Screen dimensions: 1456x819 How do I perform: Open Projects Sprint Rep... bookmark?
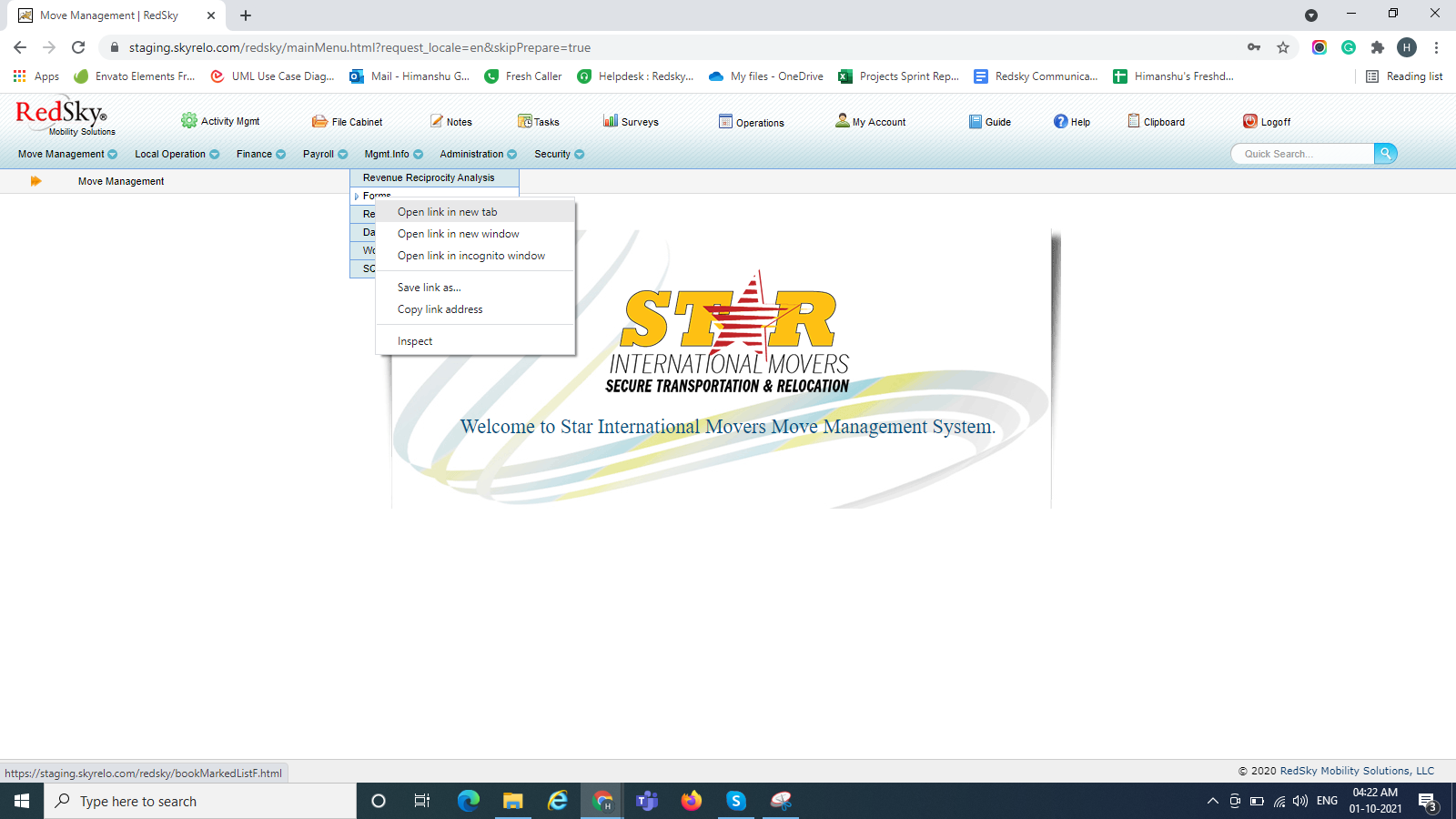899,76
